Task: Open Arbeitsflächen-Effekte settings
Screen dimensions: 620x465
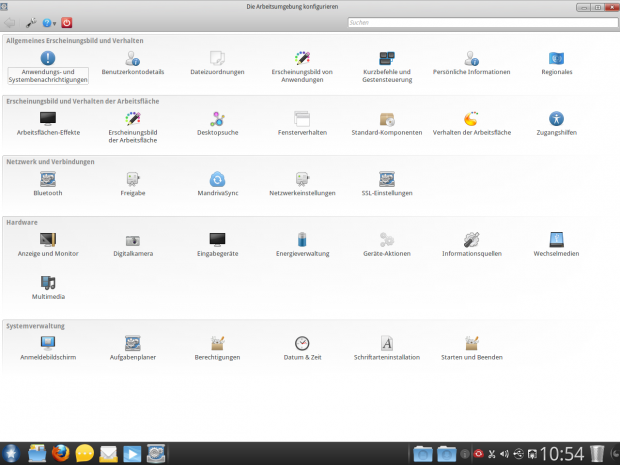Action: pos(48,123)
